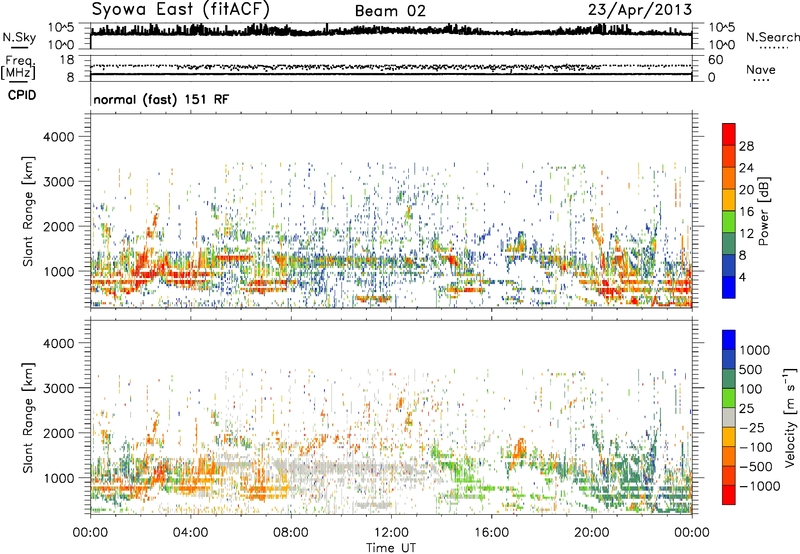Click the '12:00' time axis tick label
This screenshot has width=800, height=554.
(391, 533)
